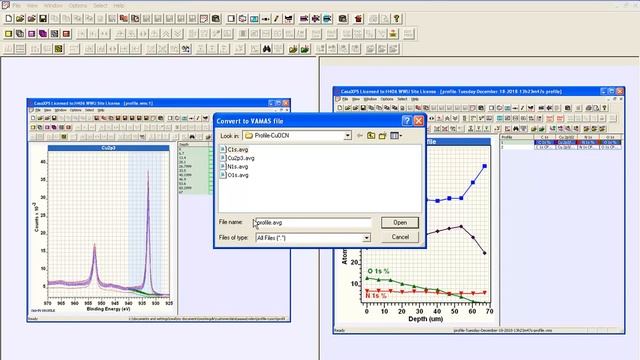Click the red copy icon in main toolbar
This screenshot has height=360, width=640.
124,19
